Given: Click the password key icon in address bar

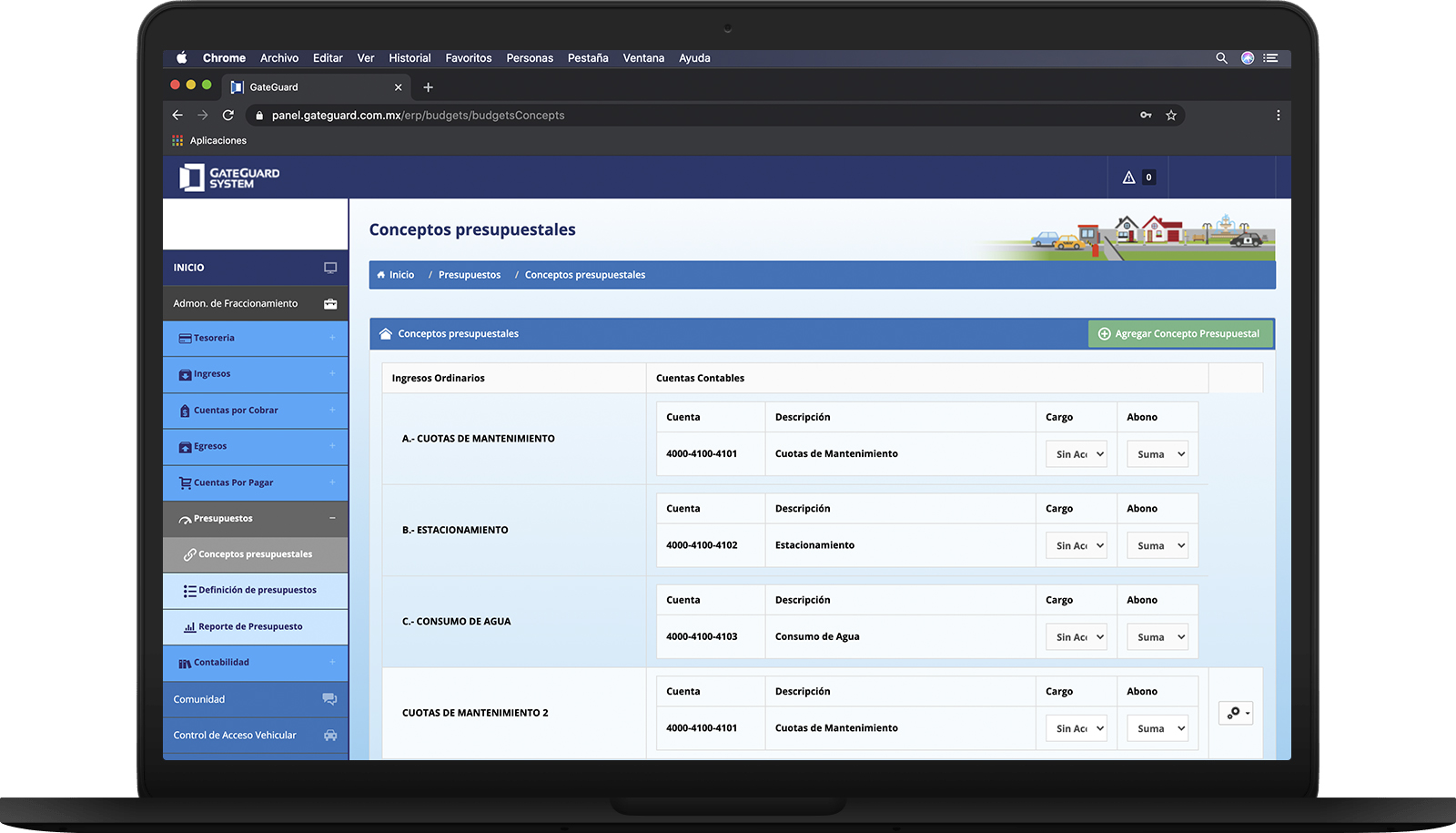Looking at the screenshot, I should point(1146,116).
